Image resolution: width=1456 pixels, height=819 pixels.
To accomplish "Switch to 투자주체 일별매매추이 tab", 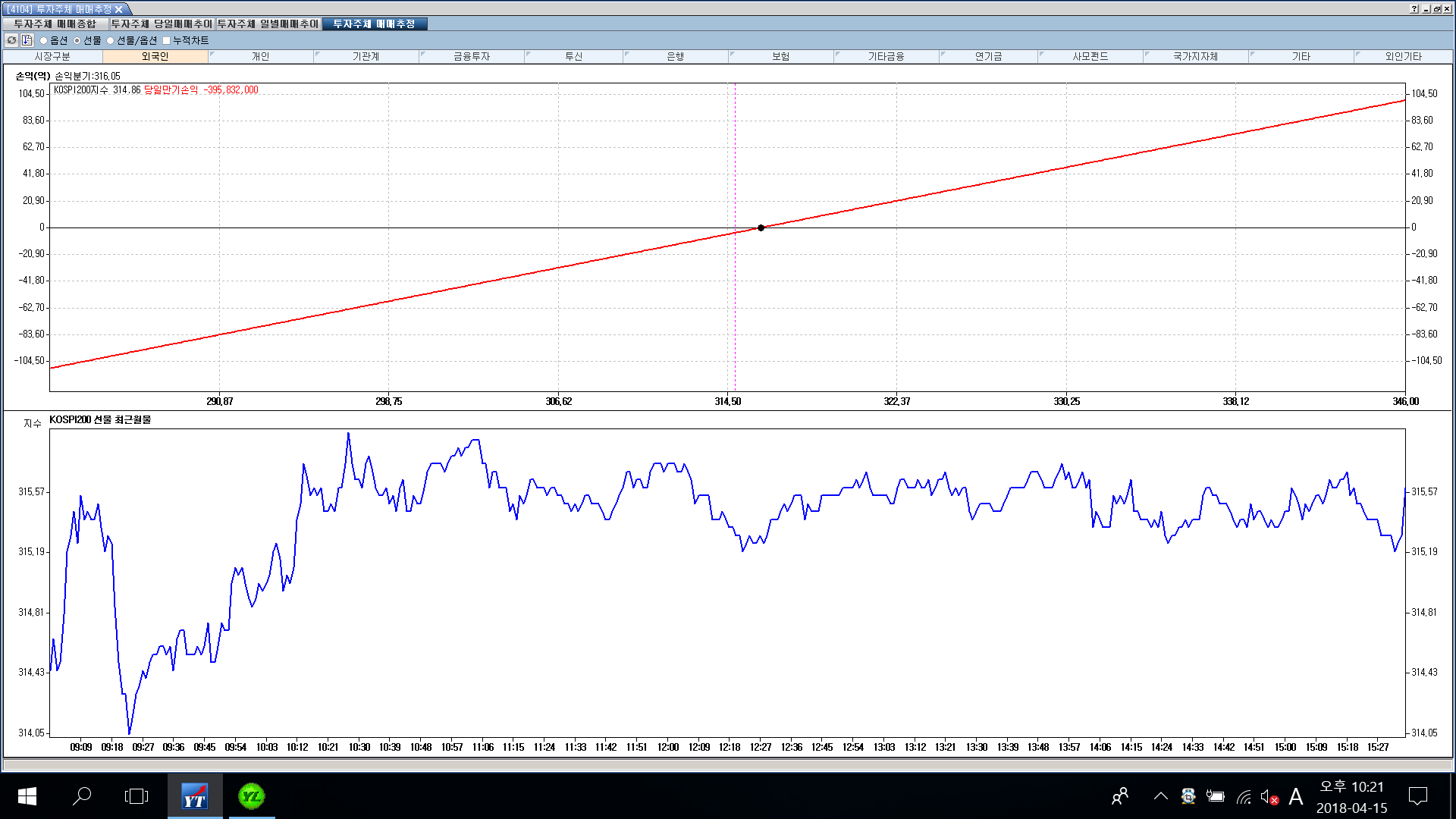I will (x=268, y=24).
